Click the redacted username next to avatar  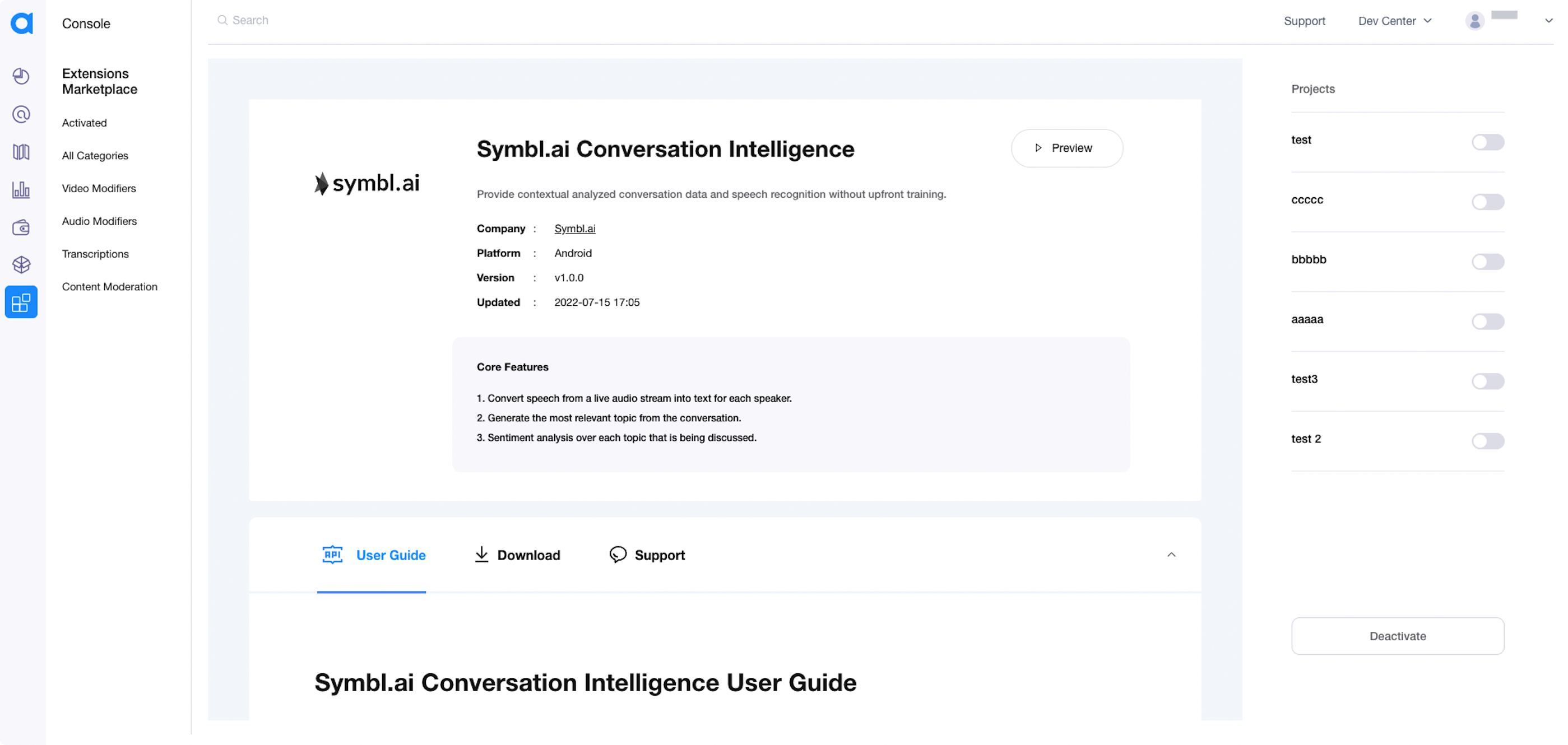(x=1504, y=15)
